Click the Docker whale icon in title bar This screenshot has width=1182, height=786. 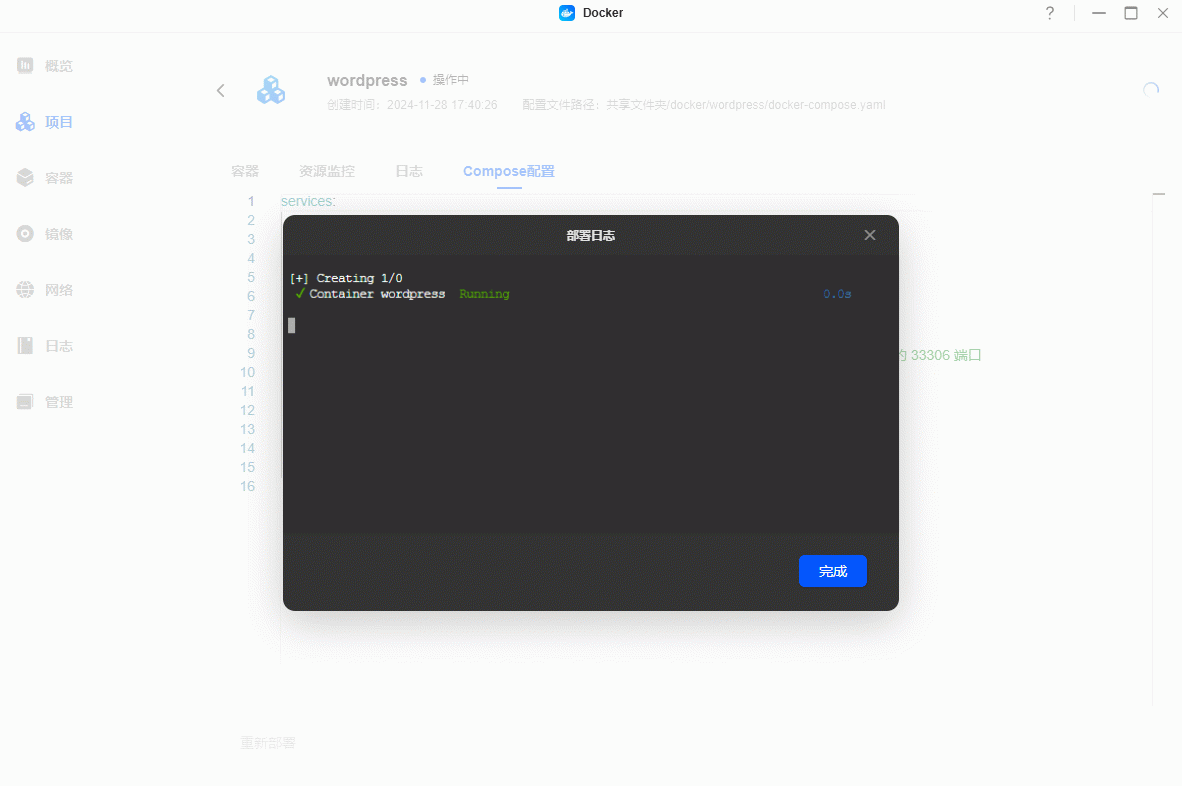click(567, 13)
